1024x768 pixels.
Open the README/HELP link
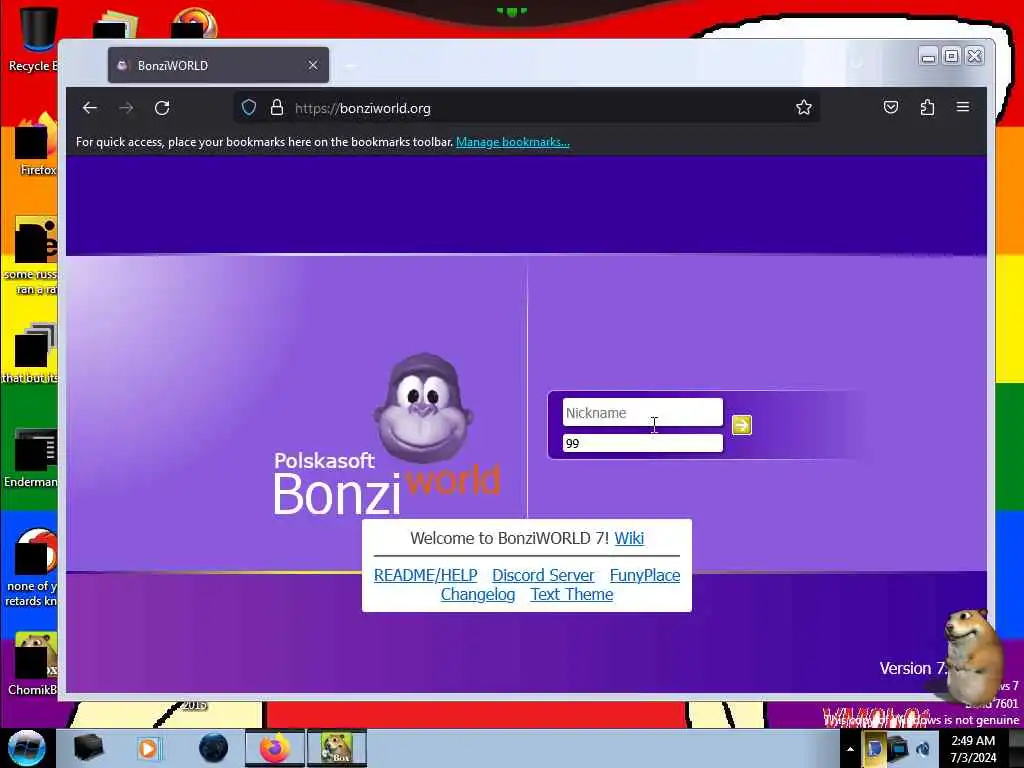coord(425,575)
